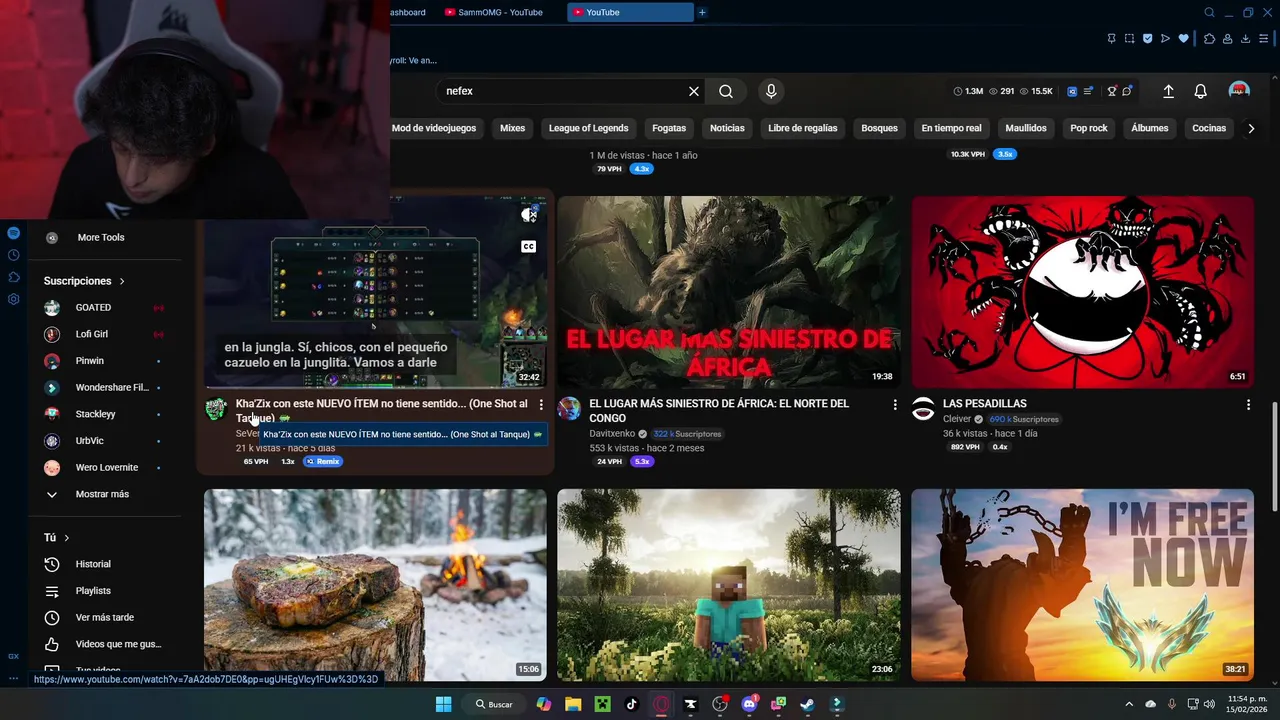Open TikTok from the taskbar
This screenshot has height=720, width=1280.
(631, 704)
